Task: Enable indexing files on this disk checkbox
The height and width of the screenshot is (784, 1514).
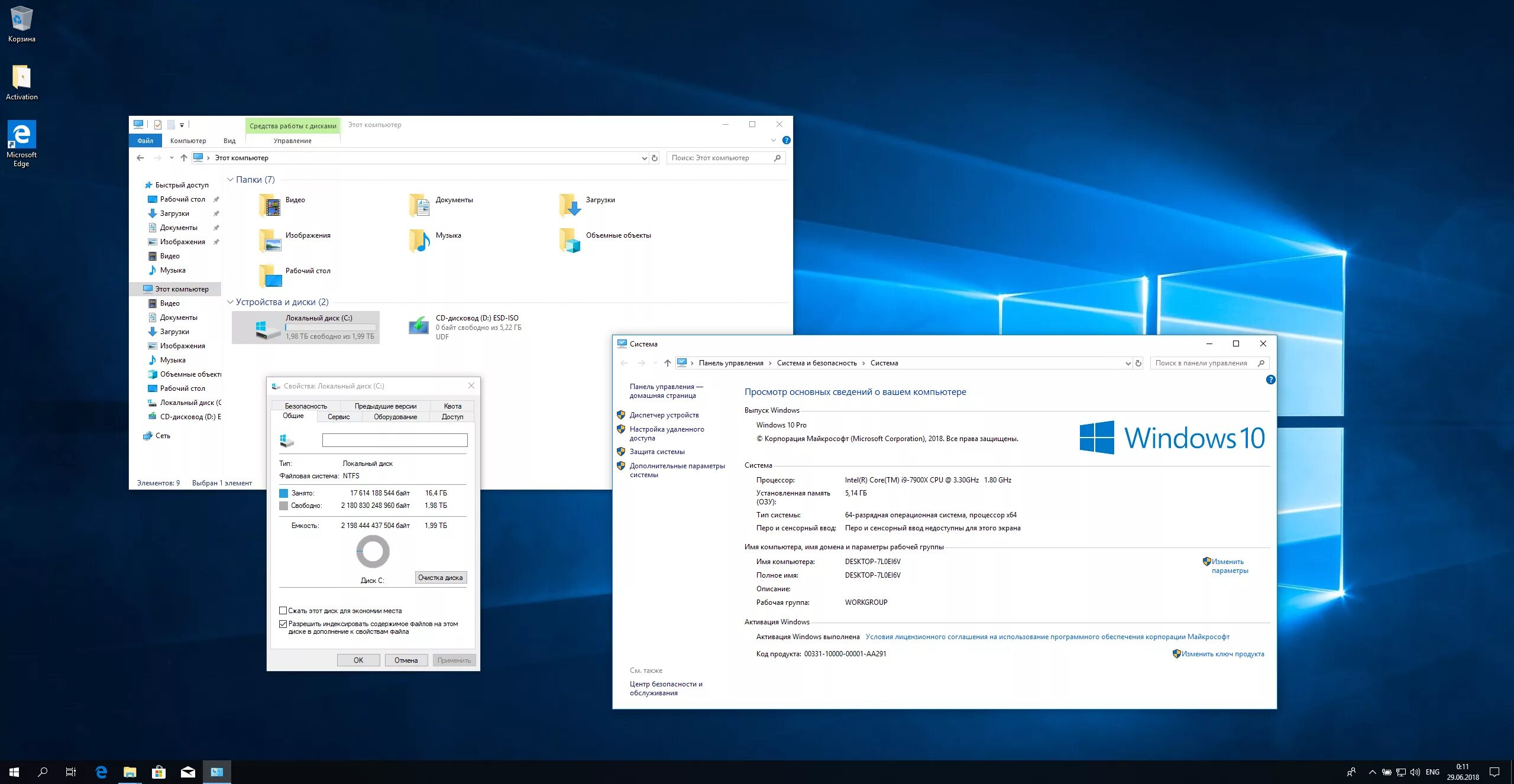Action: [x=282, y=624]
